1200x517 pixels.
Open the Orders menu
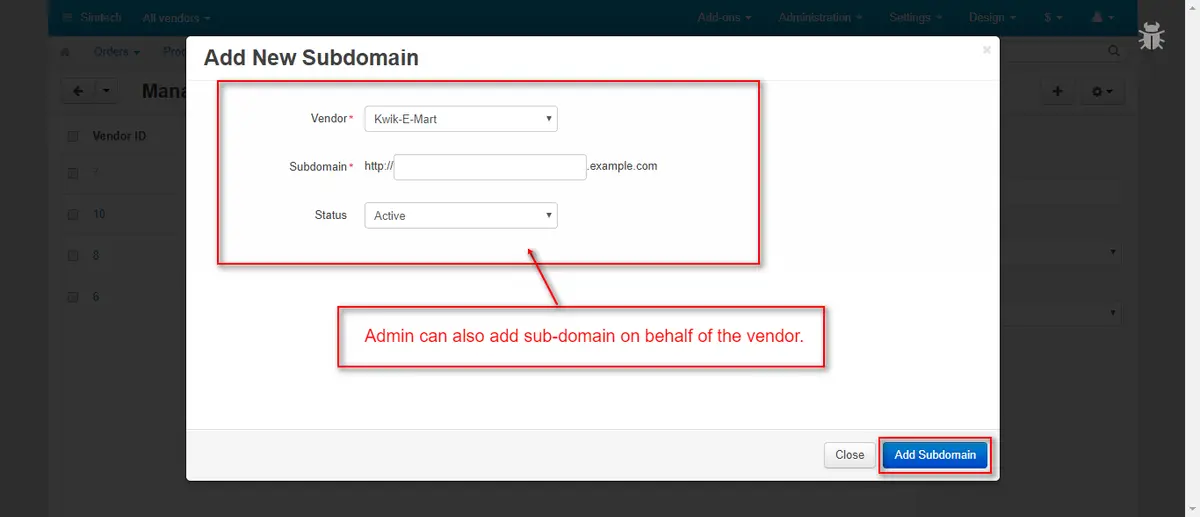116,51
